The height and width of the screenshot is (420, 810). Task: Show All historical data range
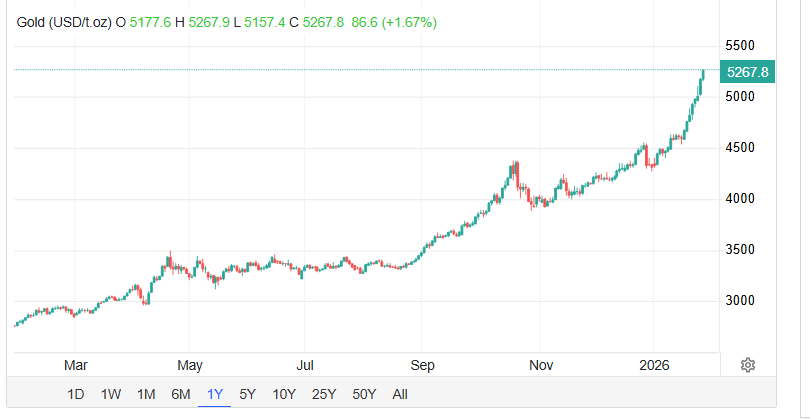click(x=400, y=394)
